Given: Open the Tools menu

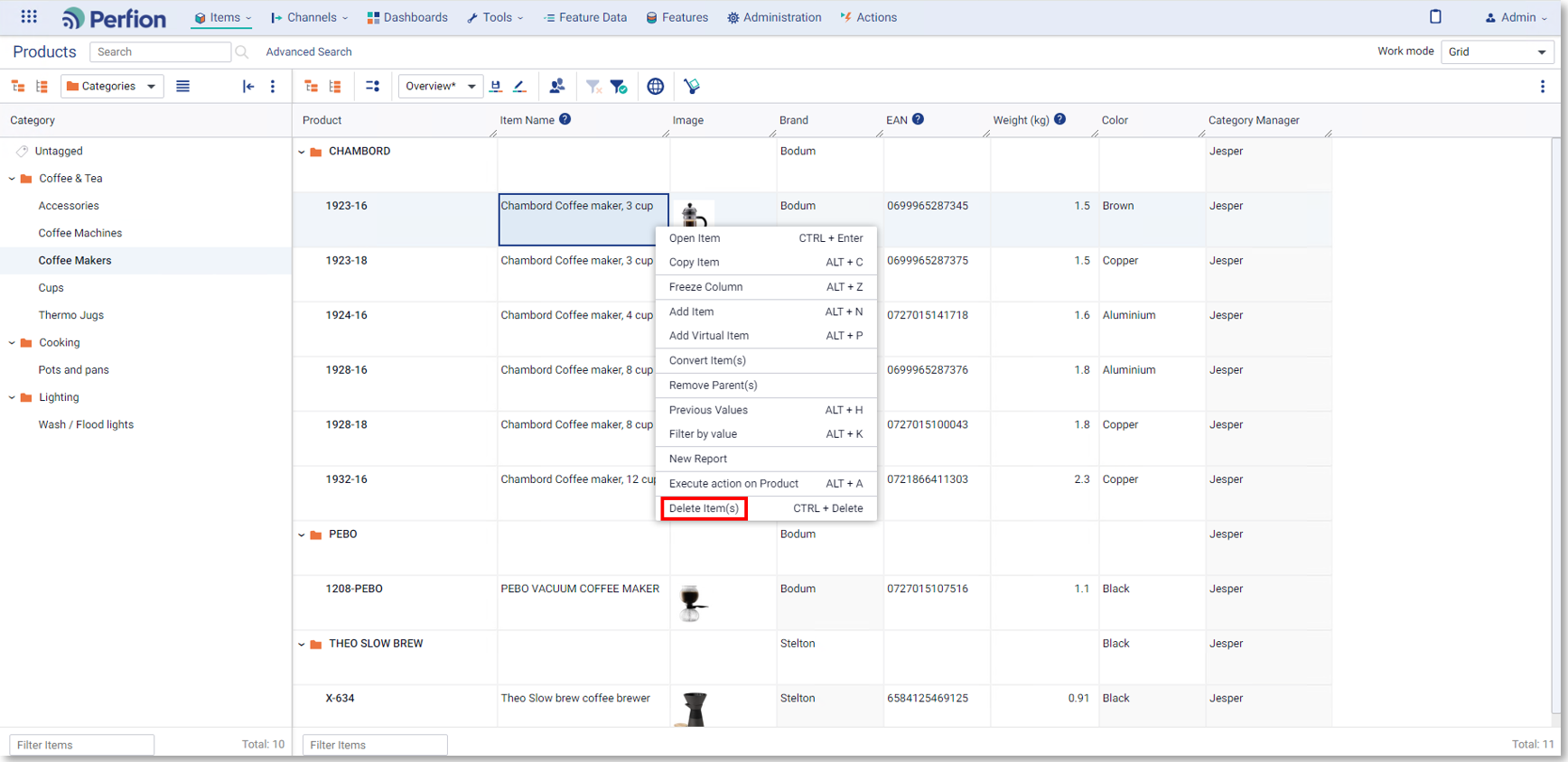Looking at the screenshot, I should [x=495, y=18].
